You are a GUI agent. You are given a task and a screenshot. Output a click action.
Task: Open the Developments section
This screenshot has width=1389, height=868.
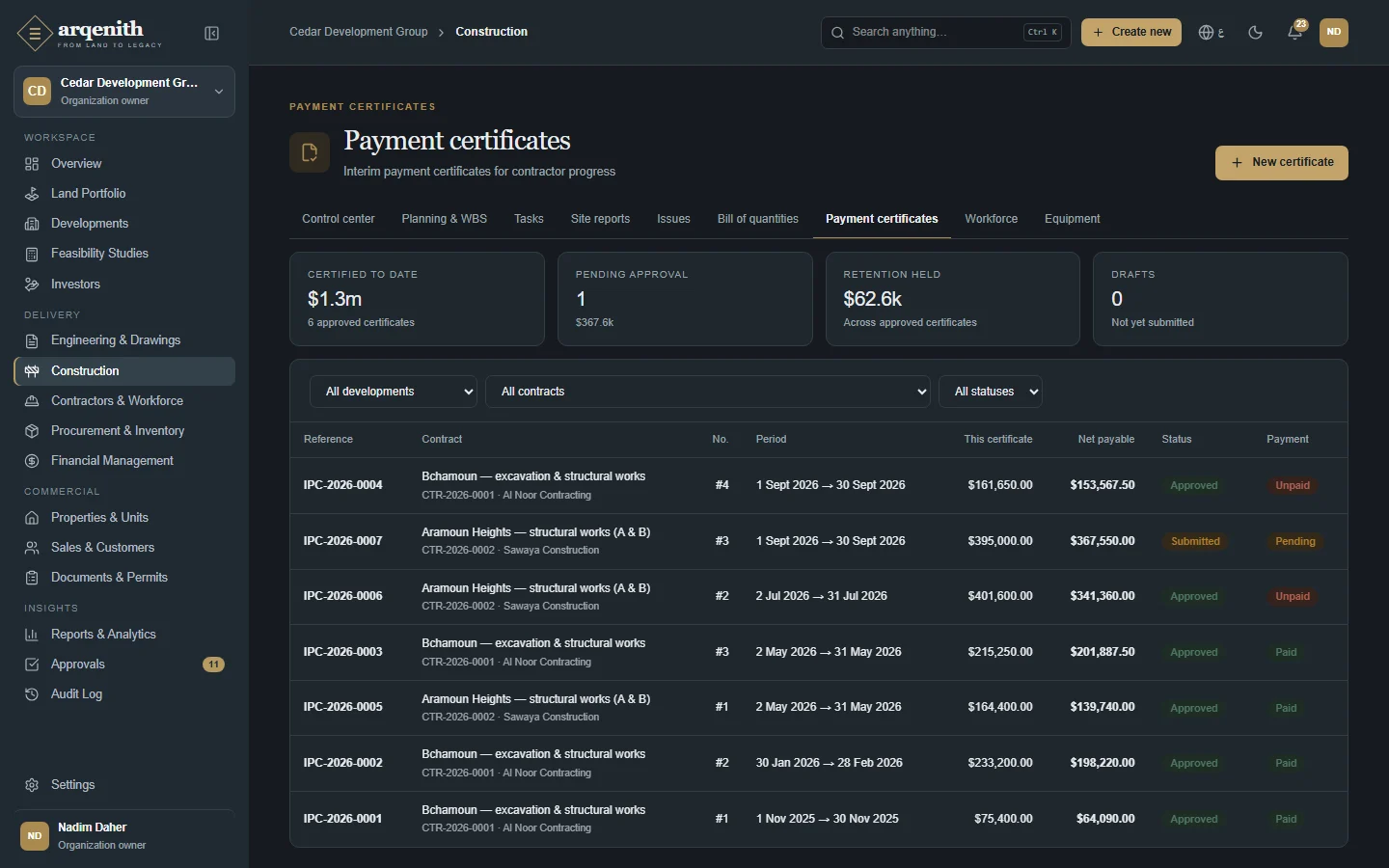point(124,224)
